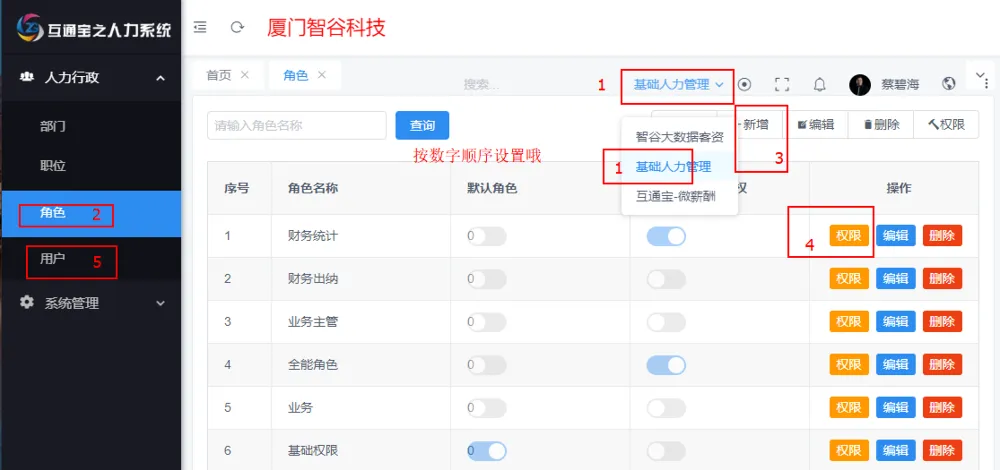Toggle the blue switch in the 全能角色 row

666,365
